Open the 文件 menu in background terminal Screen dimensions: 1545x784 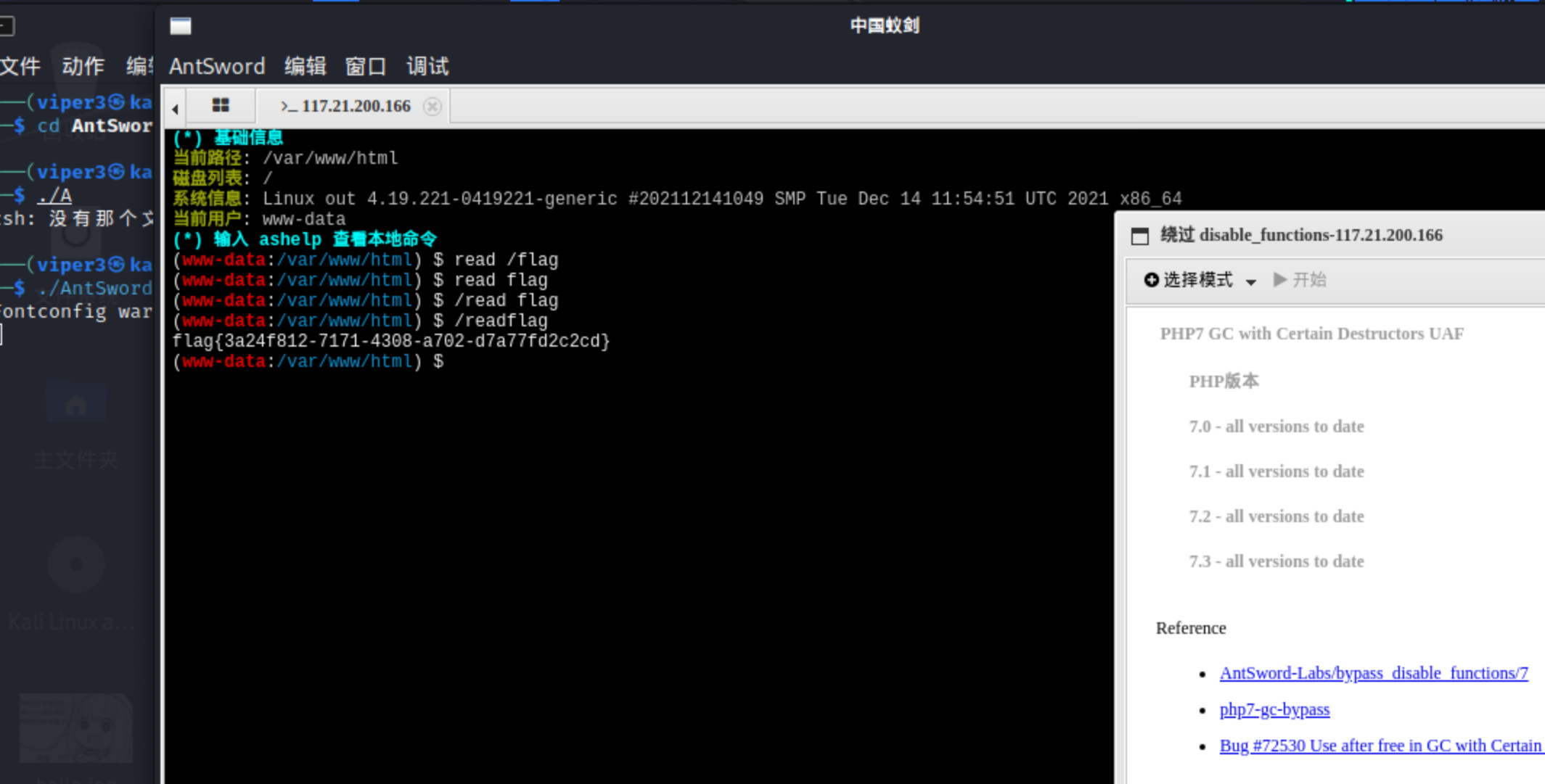pos(20,67)
